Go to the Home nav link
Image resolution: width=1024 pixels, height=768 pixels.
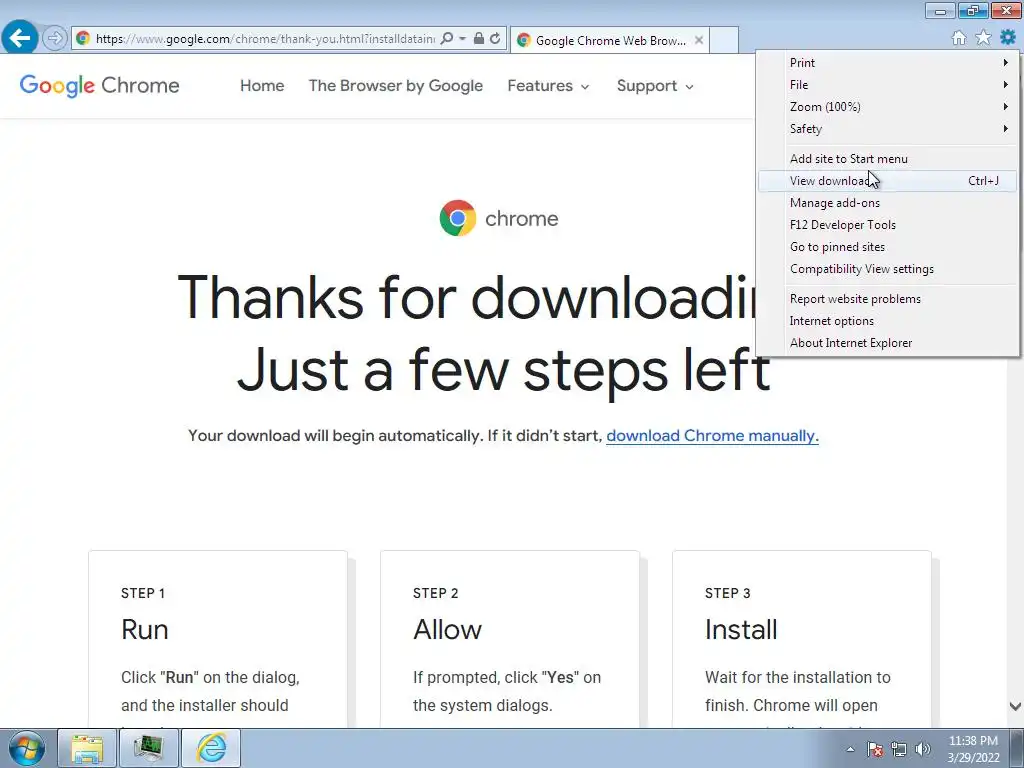pyautogui.click(x=262, y=86)
